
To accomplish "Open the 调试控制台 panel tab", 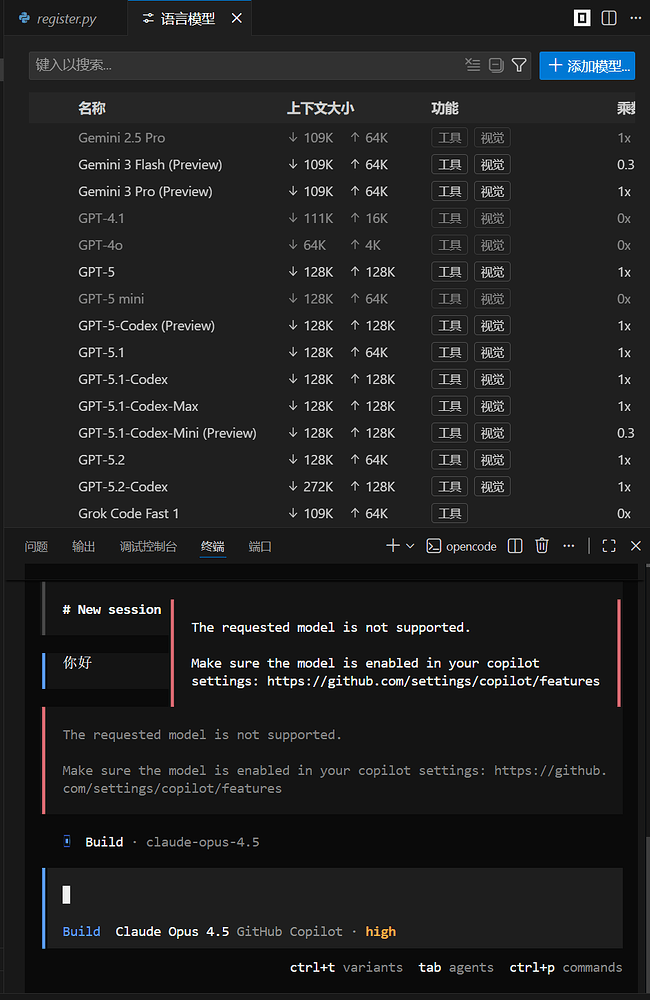I will [x=148, y=547].
